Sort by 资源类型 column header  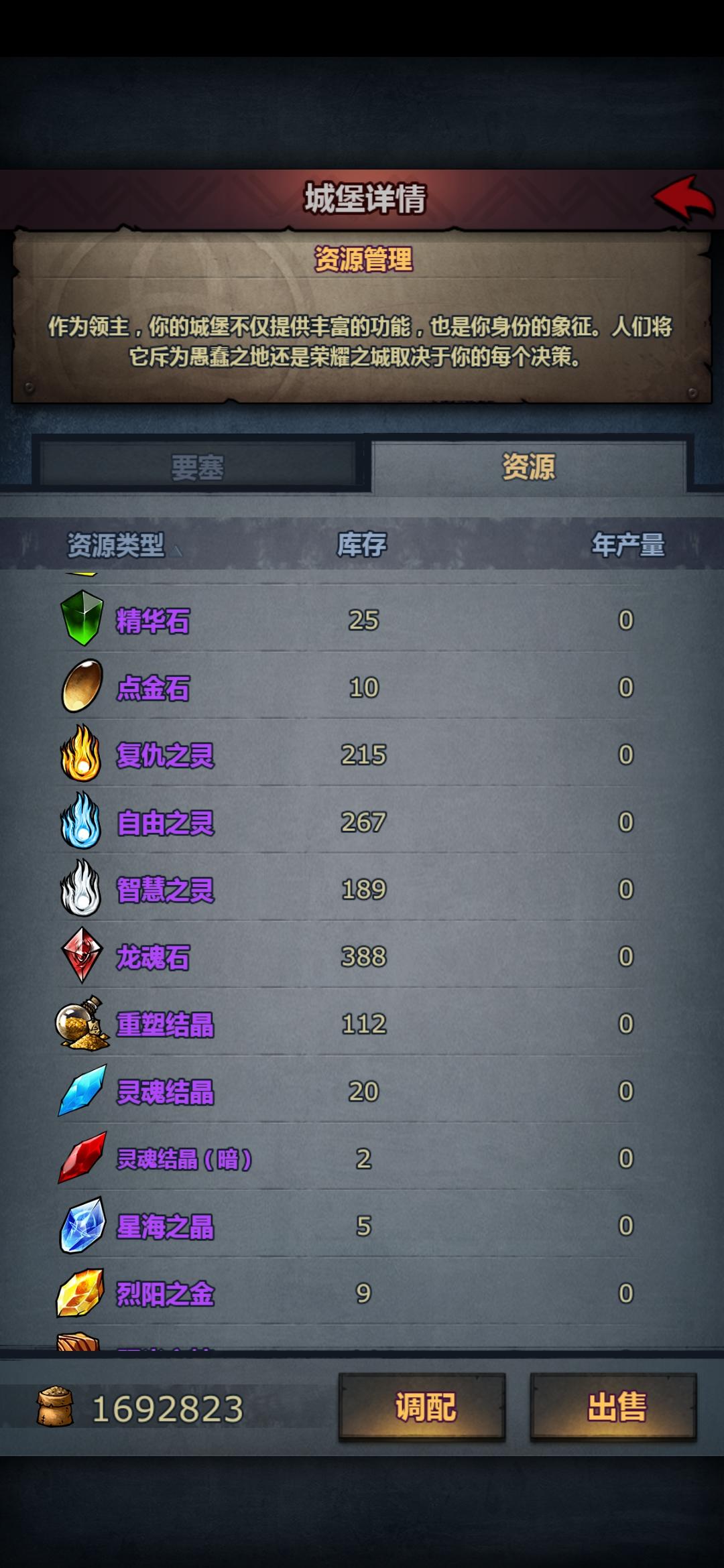pyautogui.click(x=116, y=545)
